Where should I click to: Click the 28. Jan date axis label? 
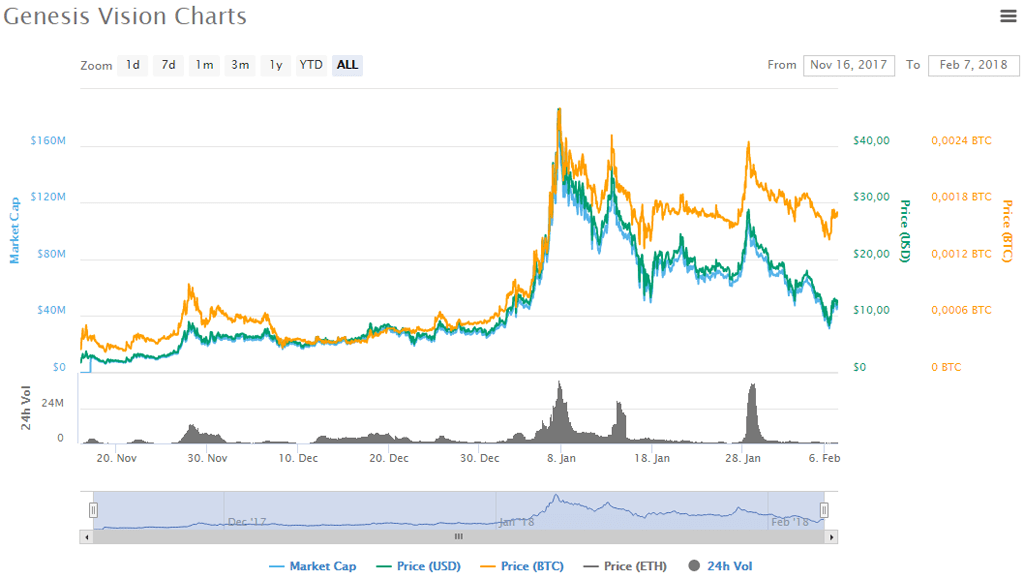click(x=743, y=458)
